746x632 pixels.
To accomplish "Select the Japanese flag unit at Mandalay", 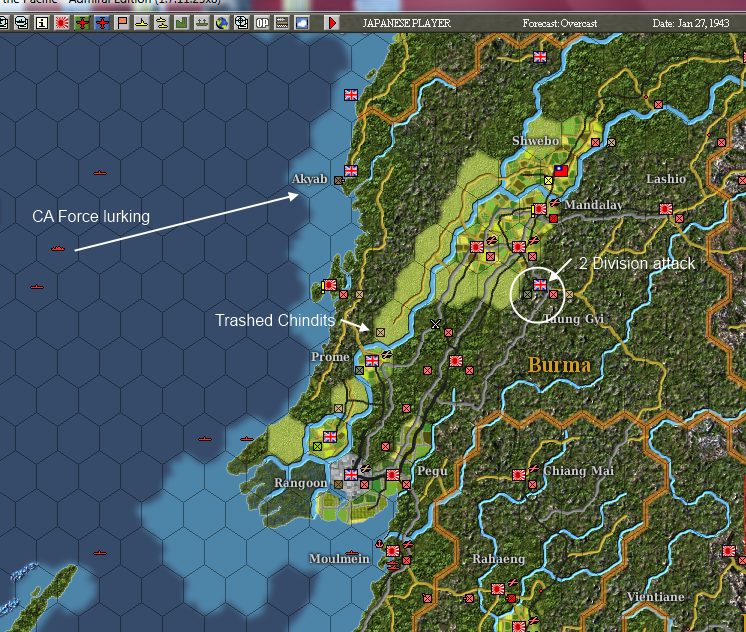I will coord(540,209).
